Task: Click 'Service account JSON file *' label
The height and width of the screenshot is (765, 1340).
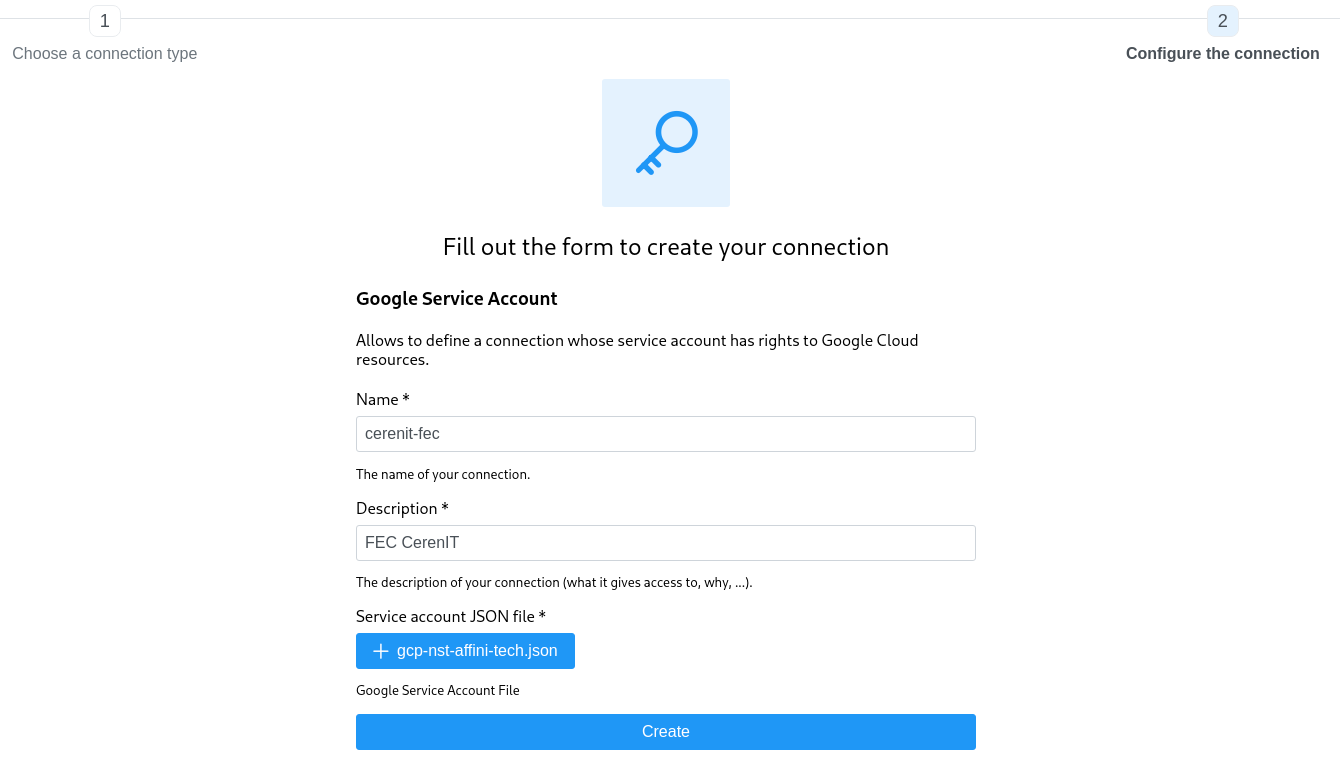Action: 451,617
